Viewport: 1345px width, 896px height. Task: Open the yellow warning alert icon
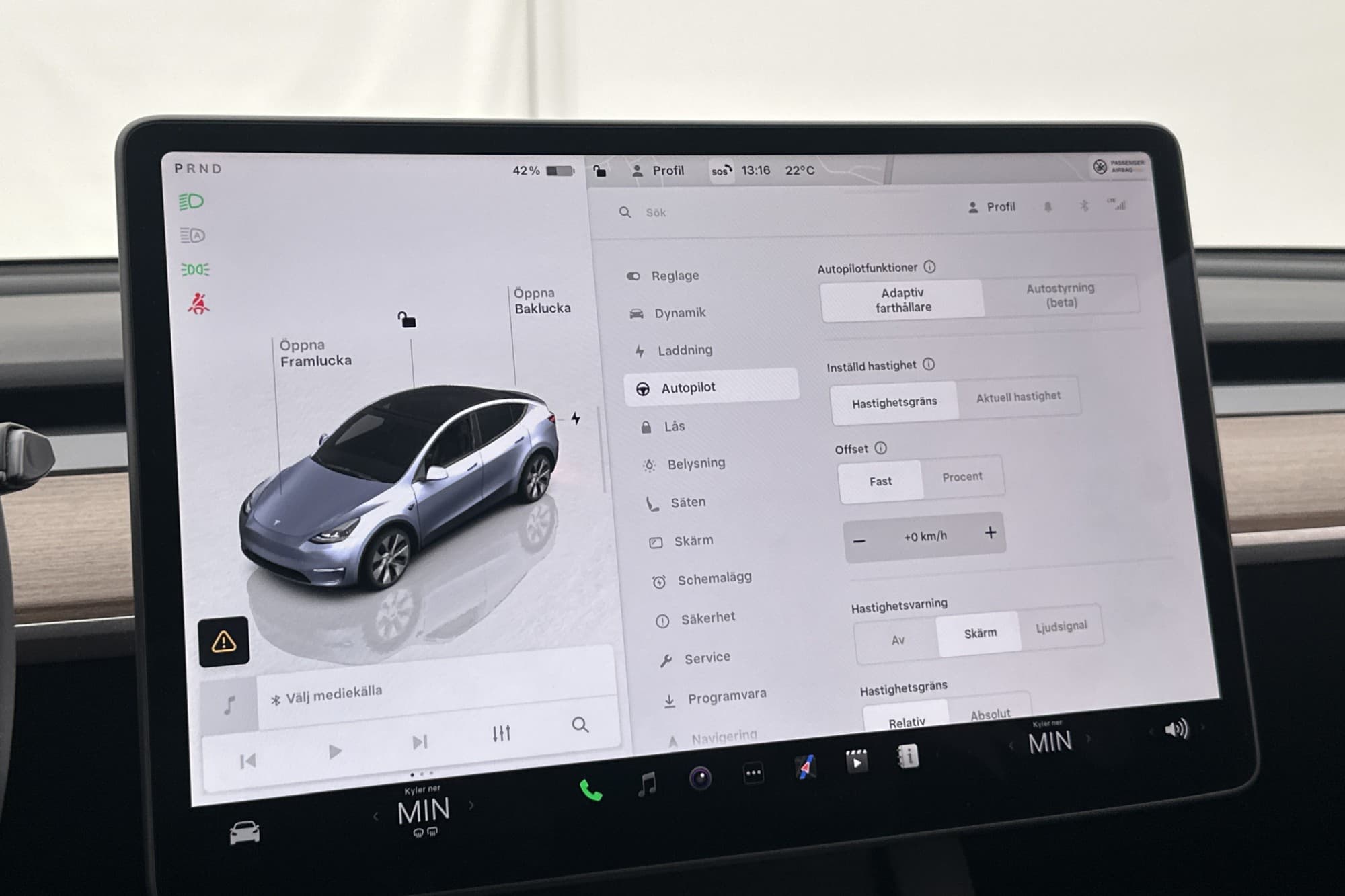click(x=224, y=641)
